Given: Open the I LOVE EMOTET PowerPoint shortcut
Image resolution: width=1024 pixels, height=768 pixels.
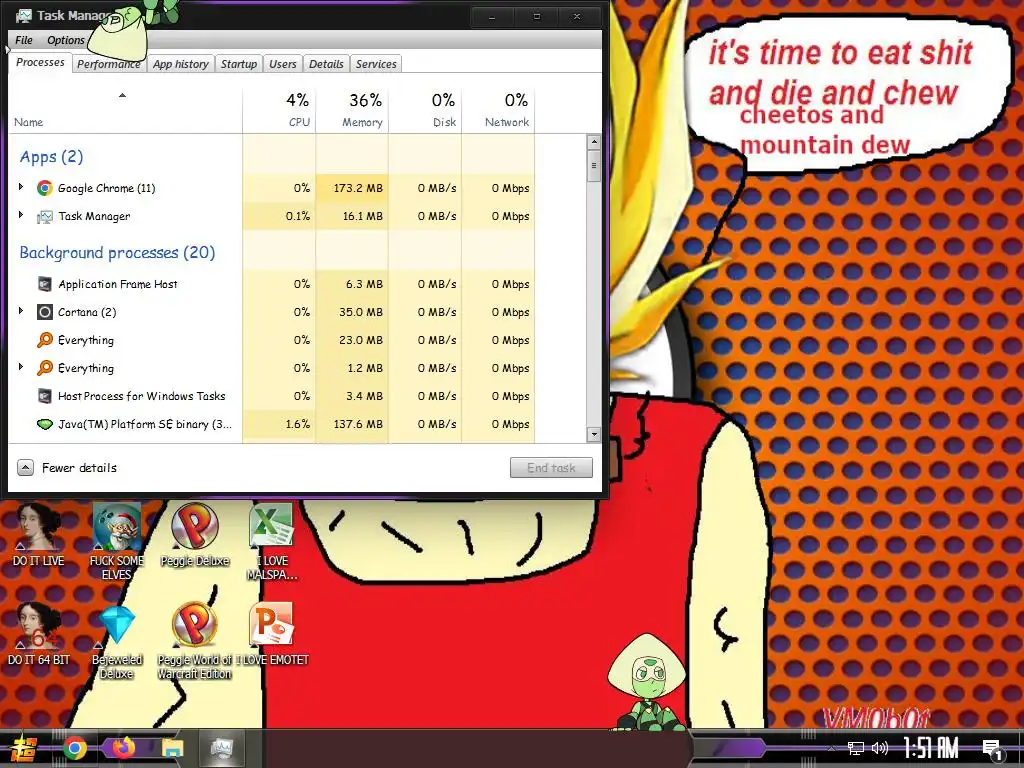Looking at the screenshot, I should click(x=272, y=633).
